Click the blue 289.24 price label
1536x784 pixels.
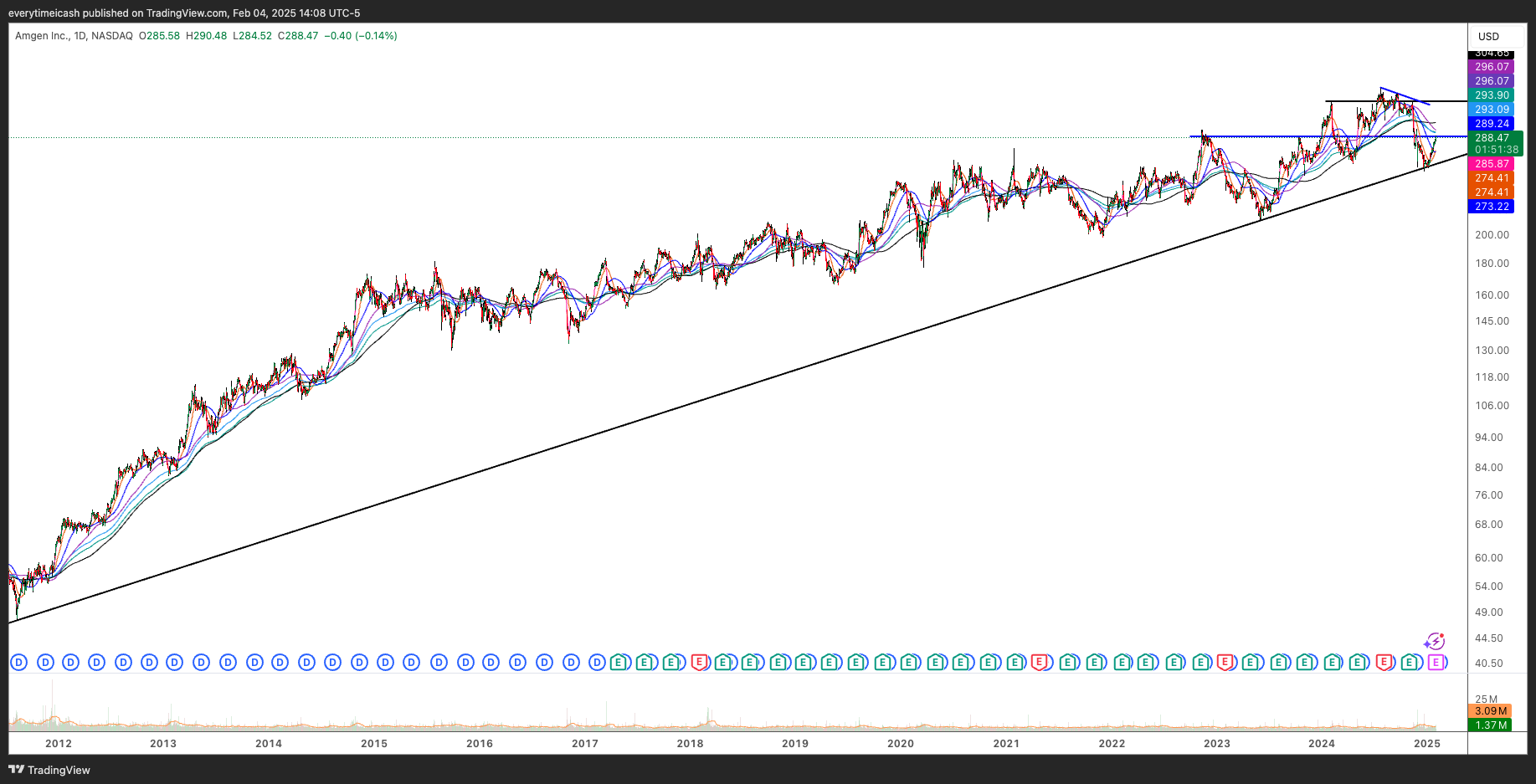[1492, 124]
